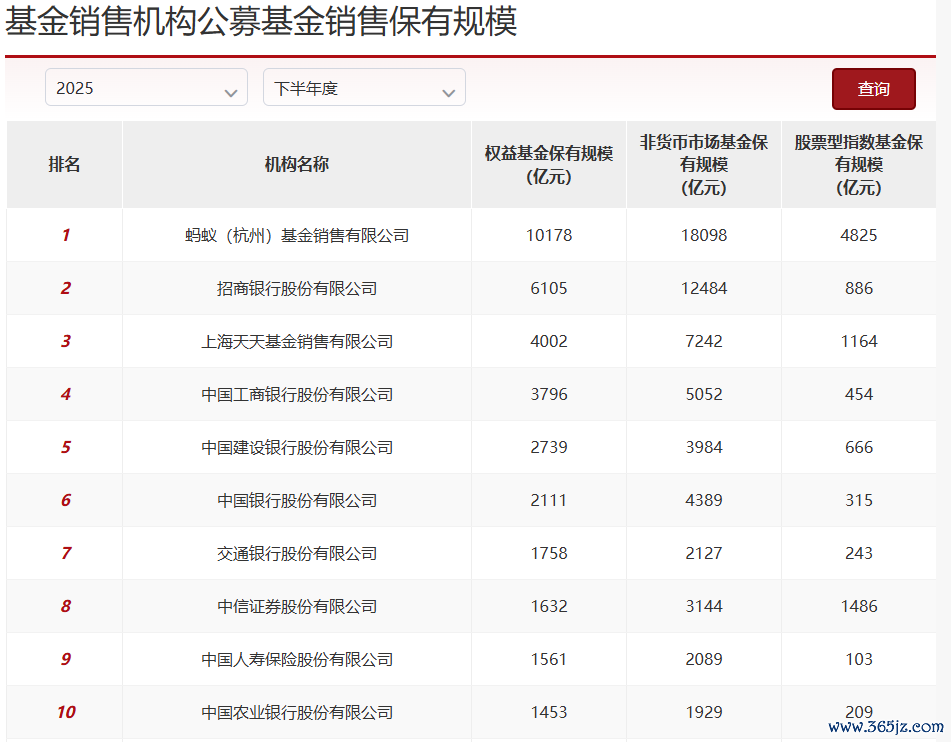Viewport: 951px width, 742px height.
Task: Click the 243 index fund value
Action: [x=859, y=553]
